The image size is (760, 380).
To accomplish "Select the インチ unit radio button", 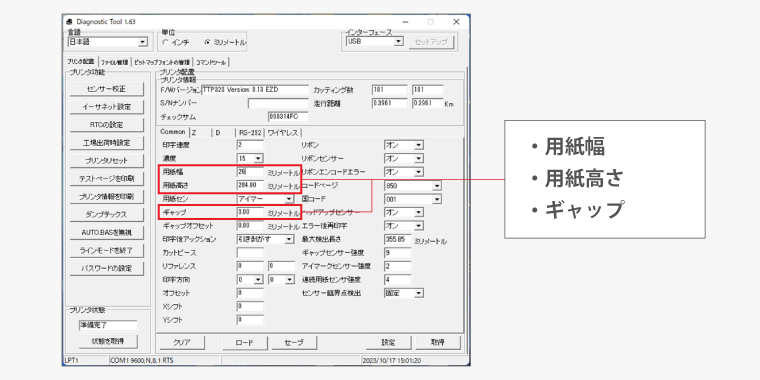I will pyautogui.click(x=166, y=43).
